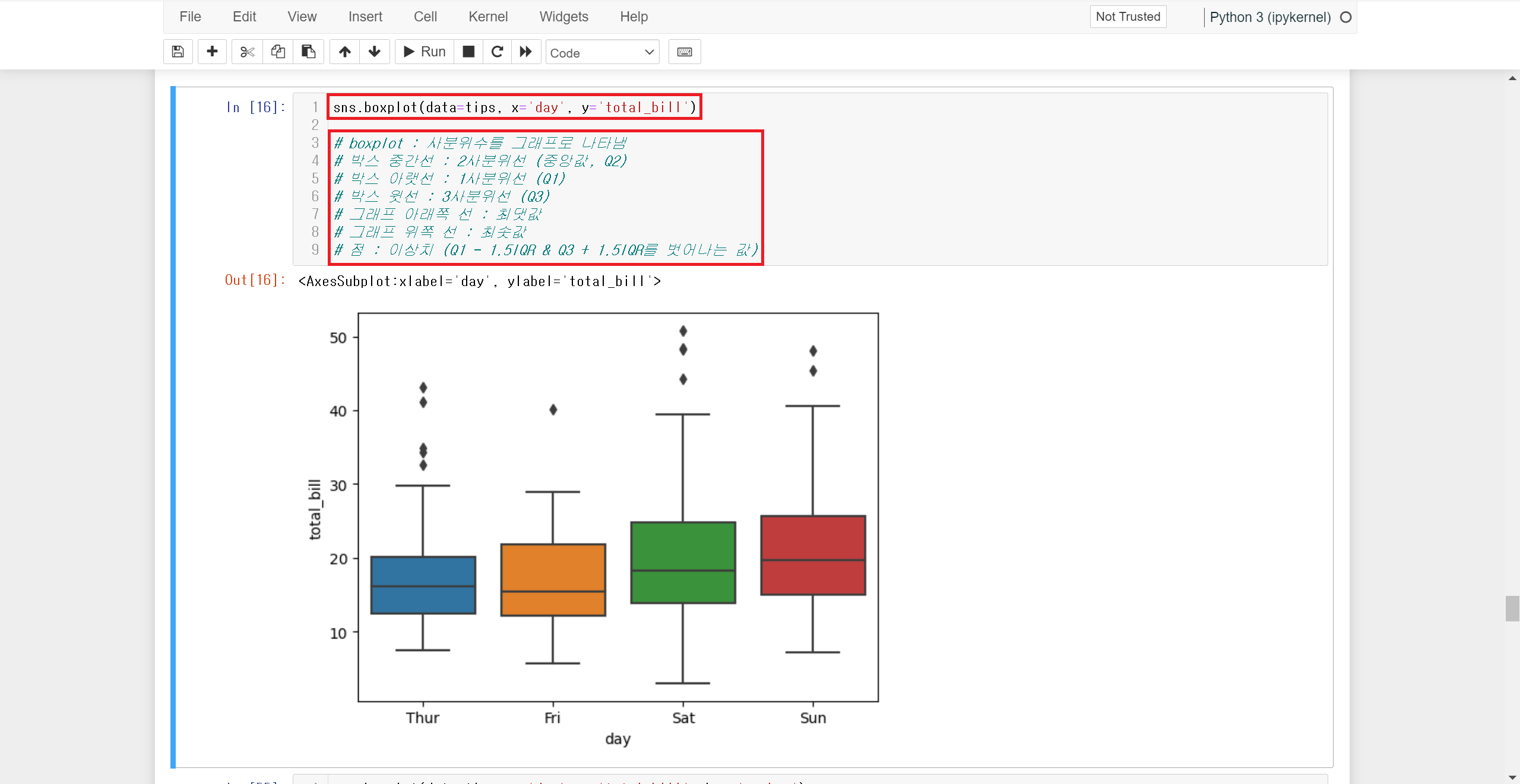Open the Kernel menu
This screenshot has width=1520, height=784.
click(x=487, y=17)
